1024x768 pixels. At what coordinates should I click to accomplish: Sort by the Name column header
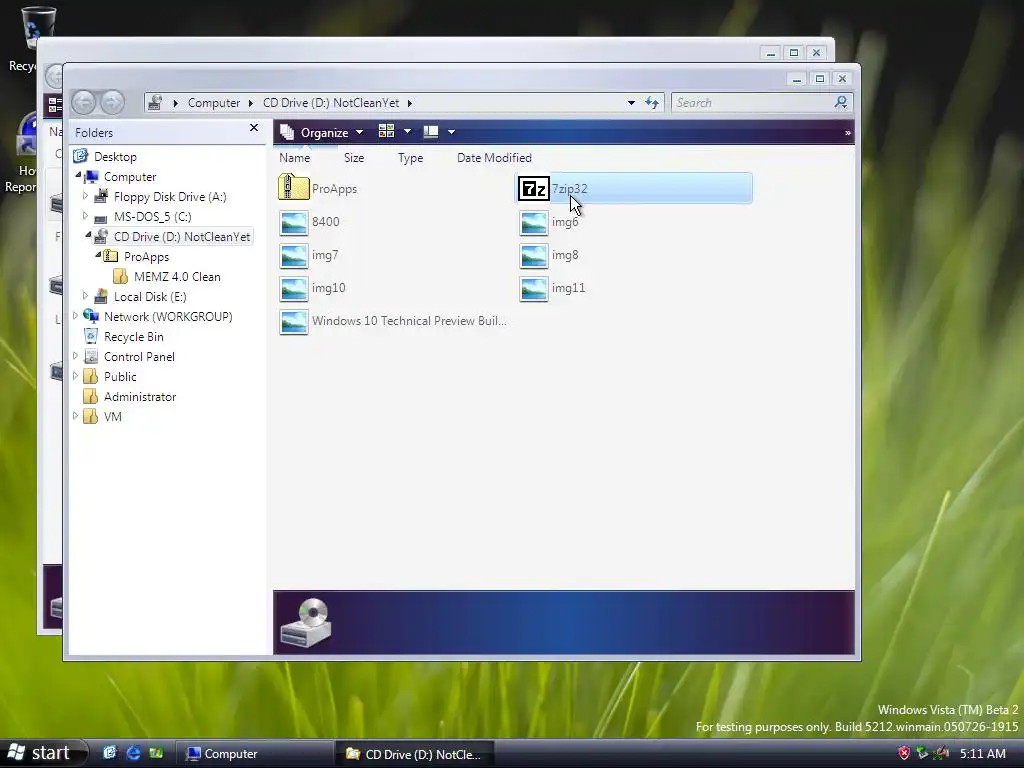point(295,157)
